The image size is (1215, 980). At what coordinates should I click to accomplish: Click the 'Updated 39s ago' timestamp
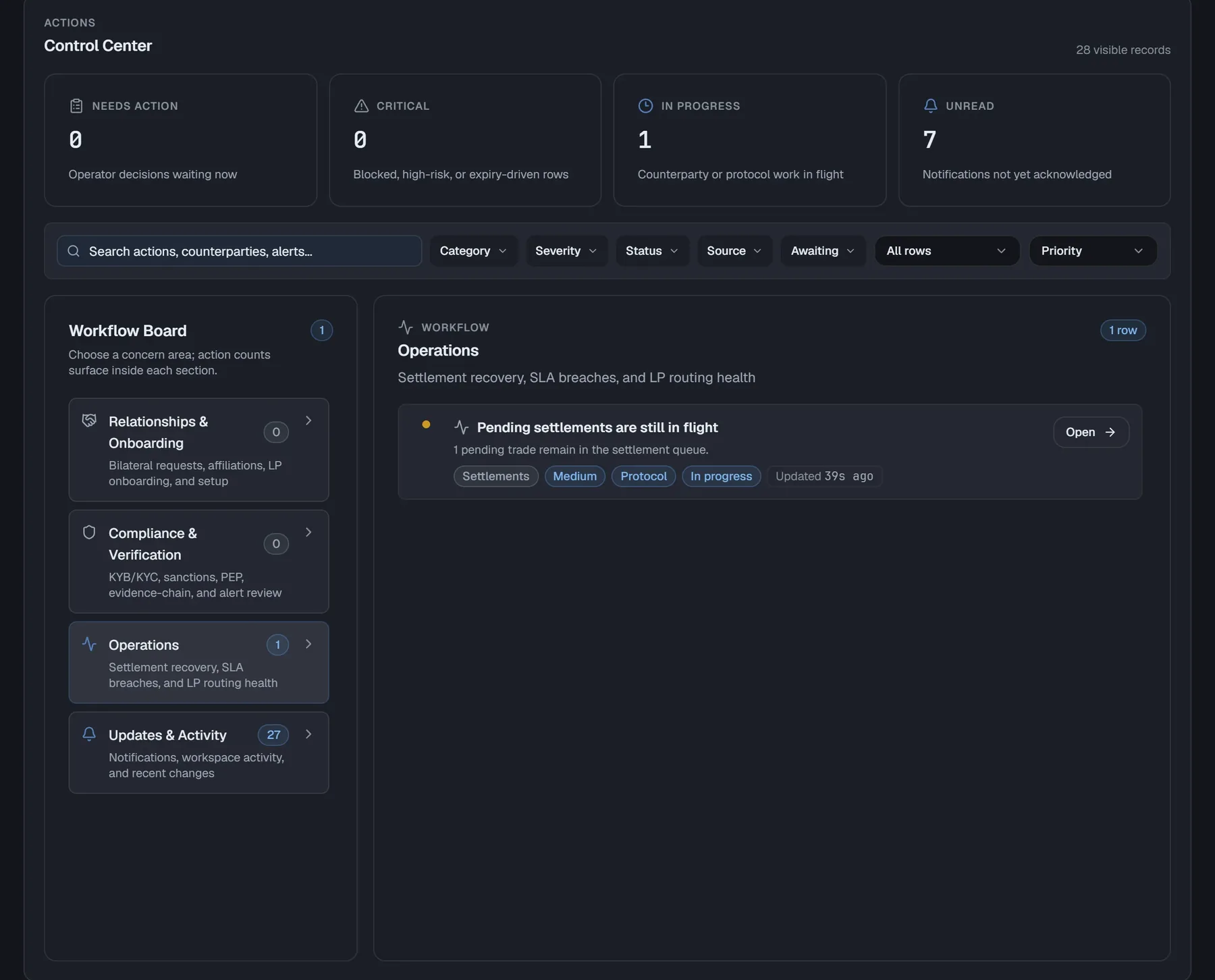tap(824, 477)
